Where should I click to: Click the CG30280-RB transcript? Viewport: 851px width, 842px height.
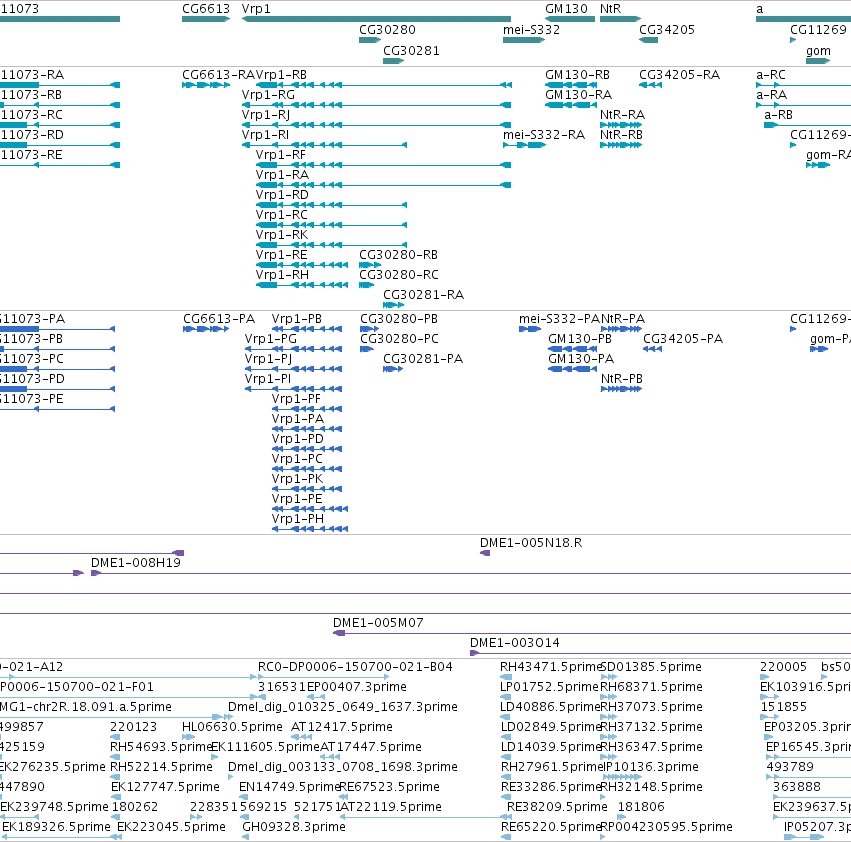click(x=370, y=265)
